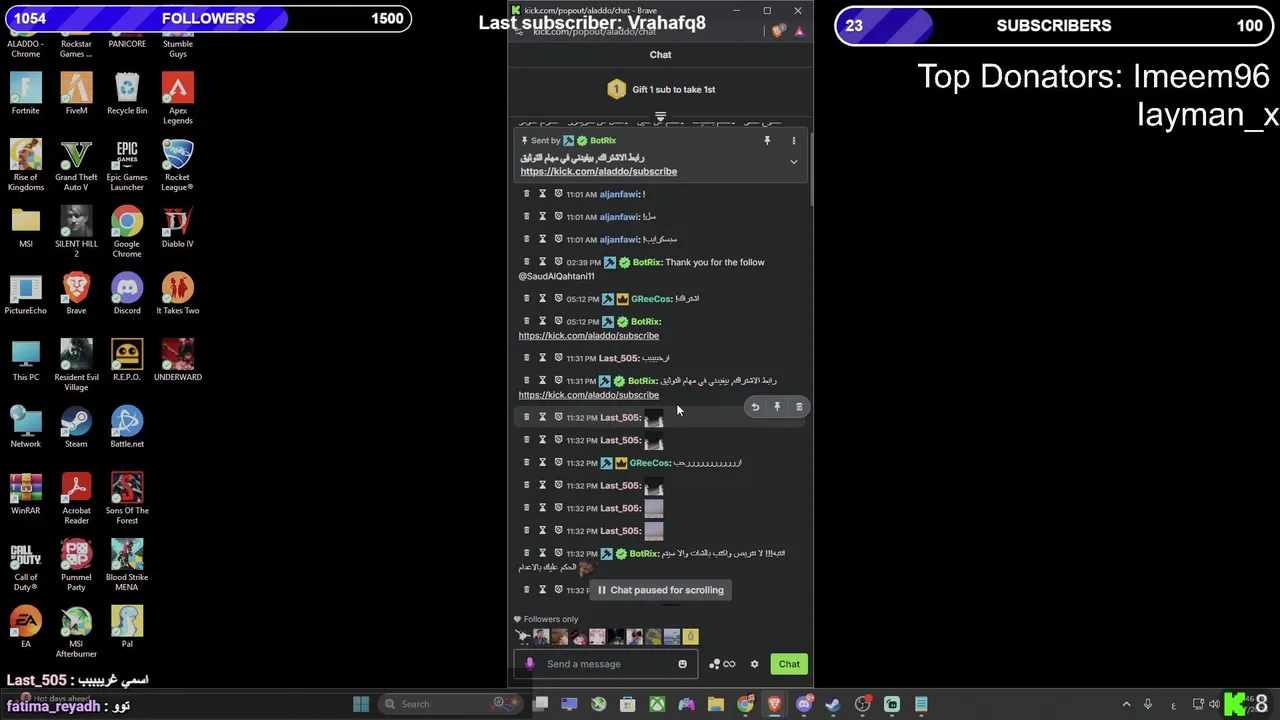Screen dimensions: 1280x720
Task: Launch Battle.net from the desktop
Action: coord(127,427)
